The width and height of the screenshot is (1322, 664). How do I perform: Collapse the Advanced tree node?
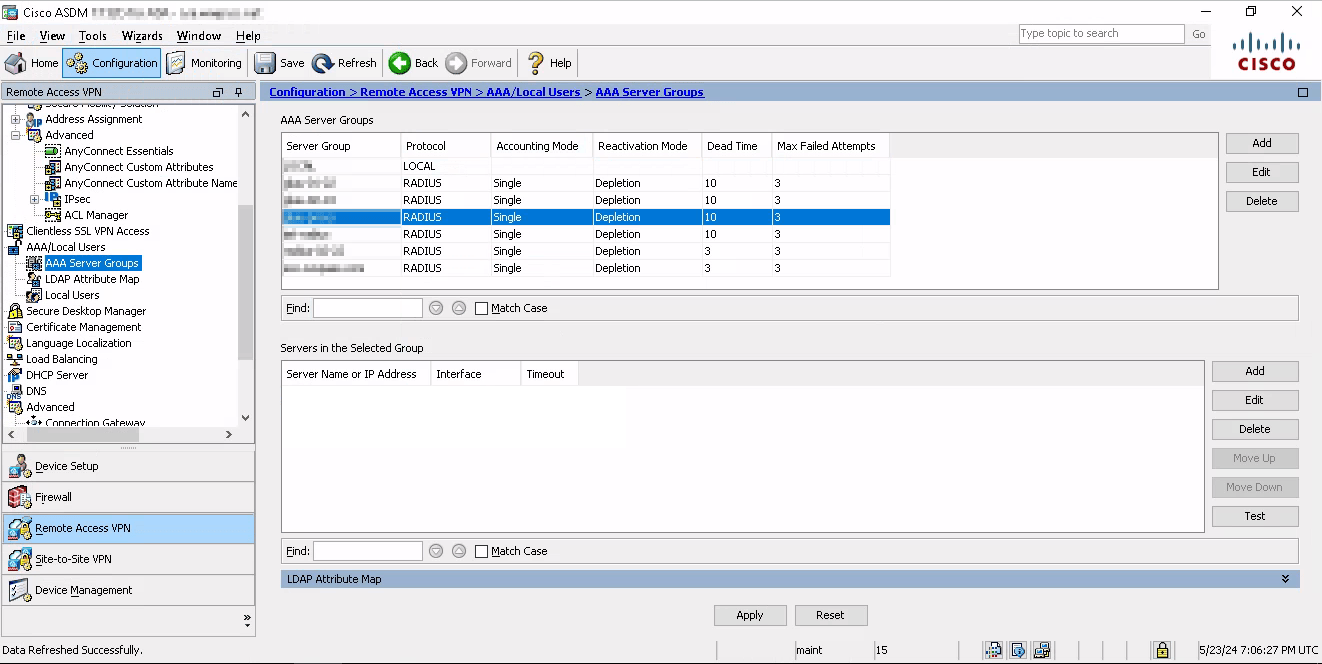16,135
